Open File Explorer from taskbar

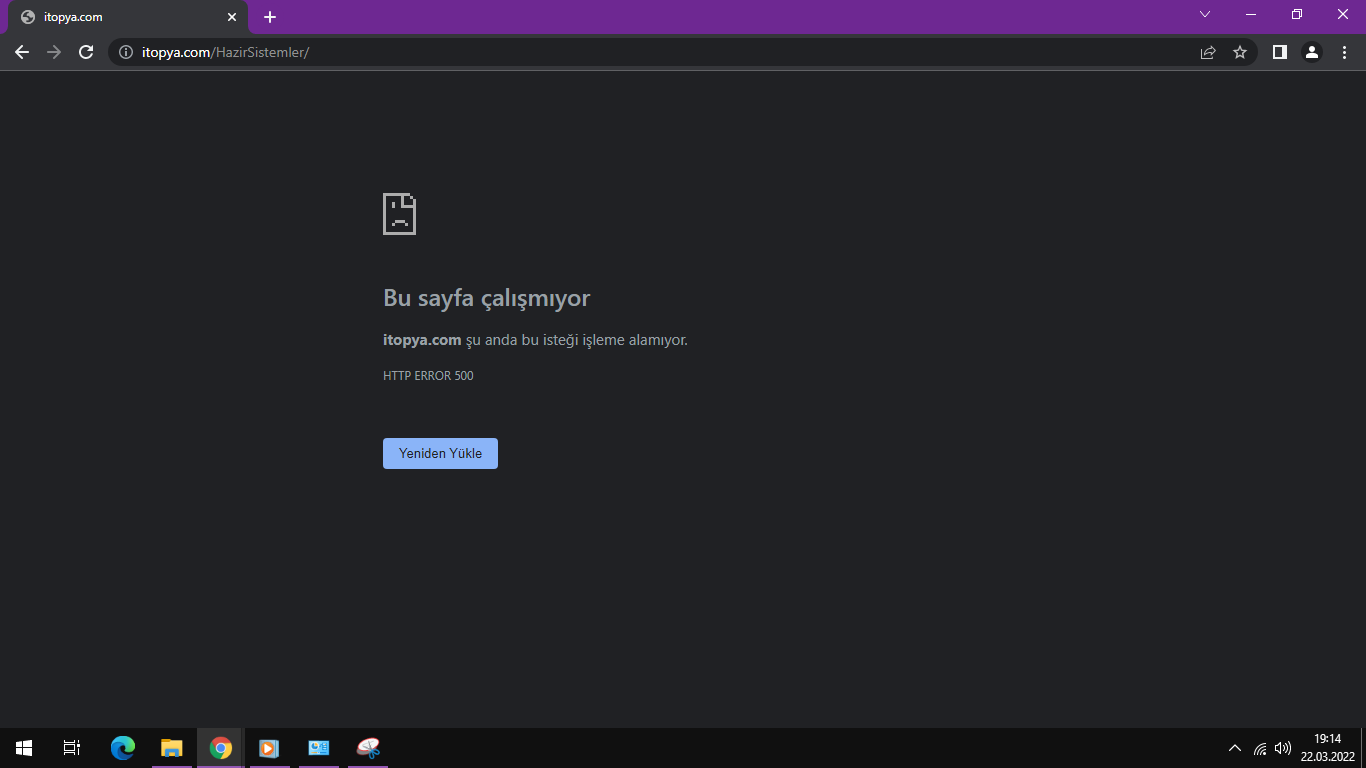click(172, 748)
